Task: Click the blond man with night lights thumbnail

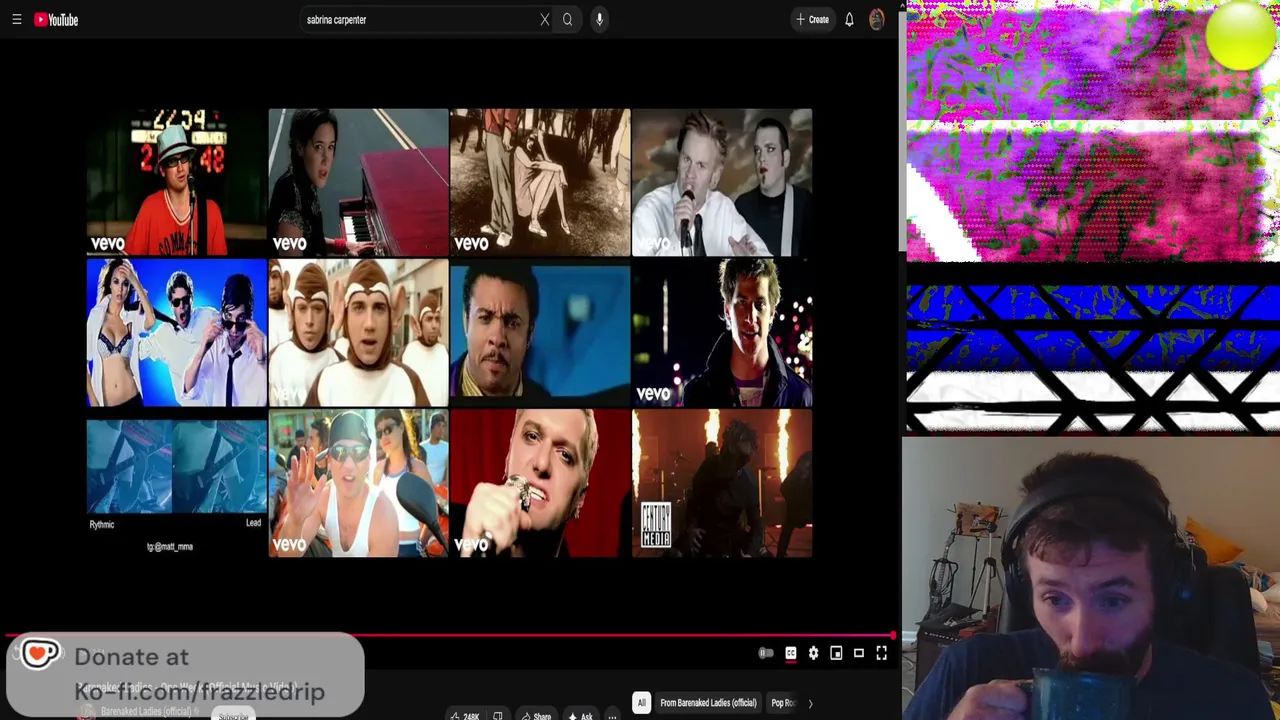Action: click(722, 333)
